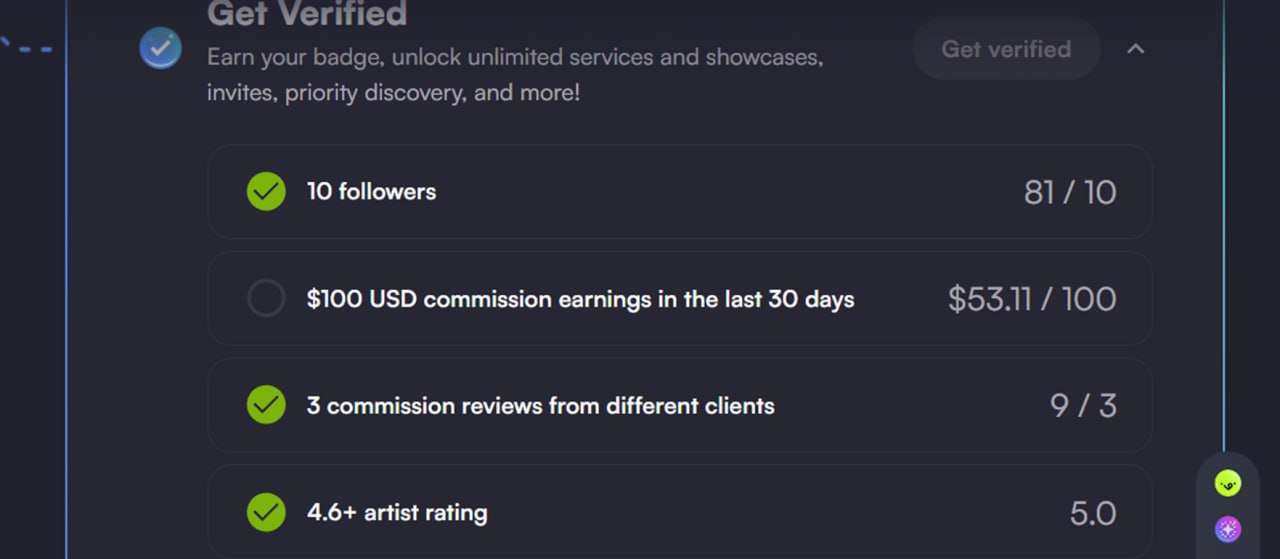Screen dimensions: 1280x559
Task: Click 3 commission reviews from different clients
Action: [x=540, y=406]
